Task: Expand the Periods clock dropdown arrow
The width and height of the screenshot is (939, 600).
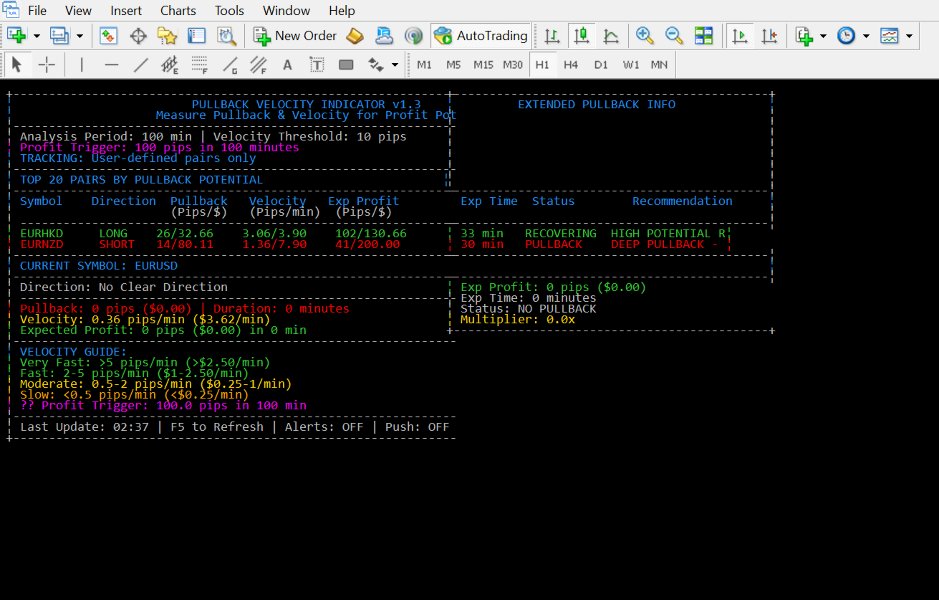Action: coord(866,36)
